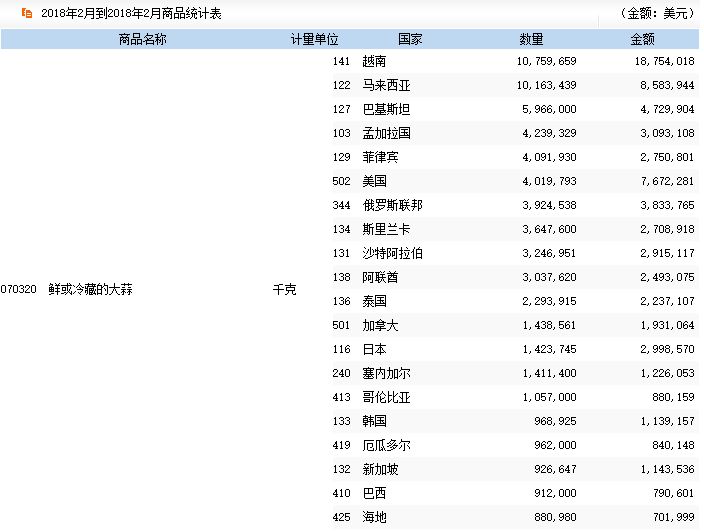Select country 菲律宾
This screenshot has height=531, width=704.
[380, 157]
